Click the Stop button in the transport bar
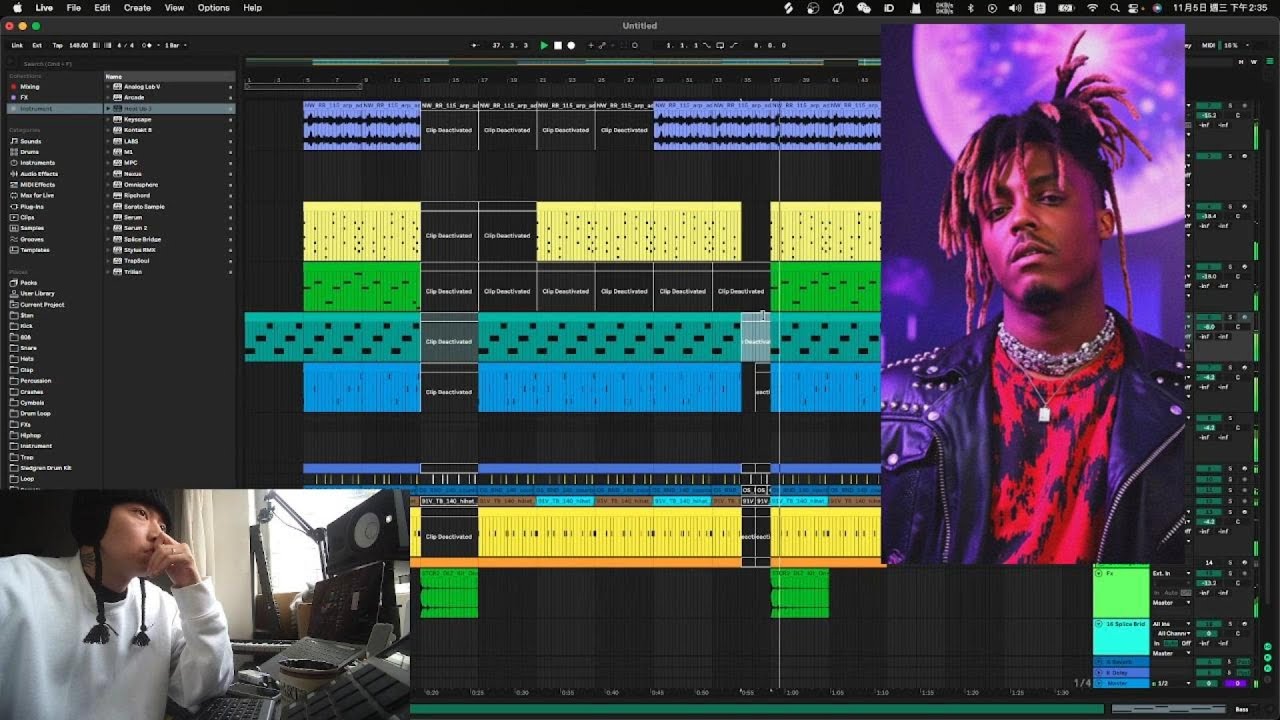This screenshot has height=720, width=1280. (558, 45)
